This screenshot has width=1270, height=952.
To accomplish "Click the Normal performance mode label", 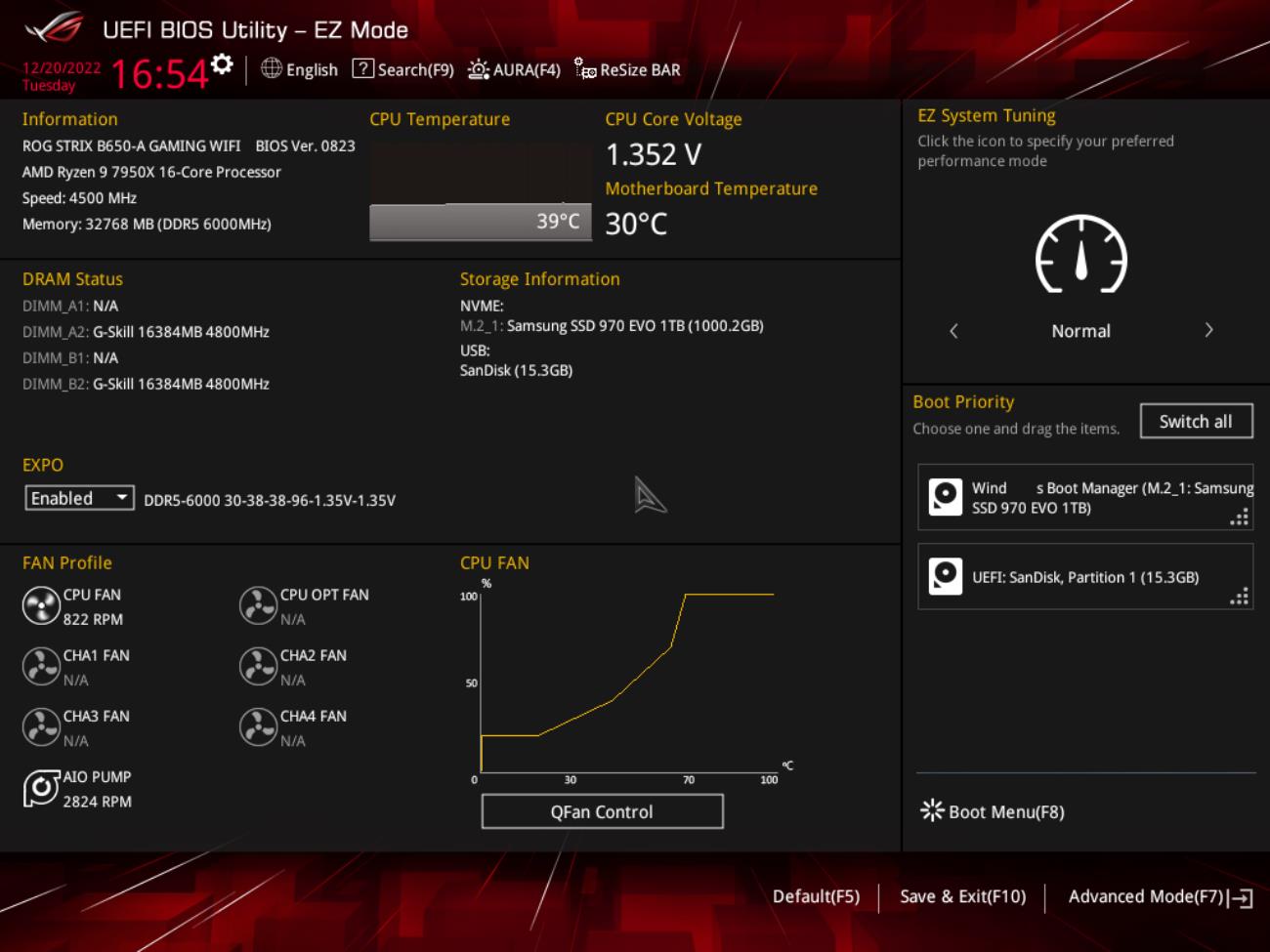I will (x=1080, y=331).
